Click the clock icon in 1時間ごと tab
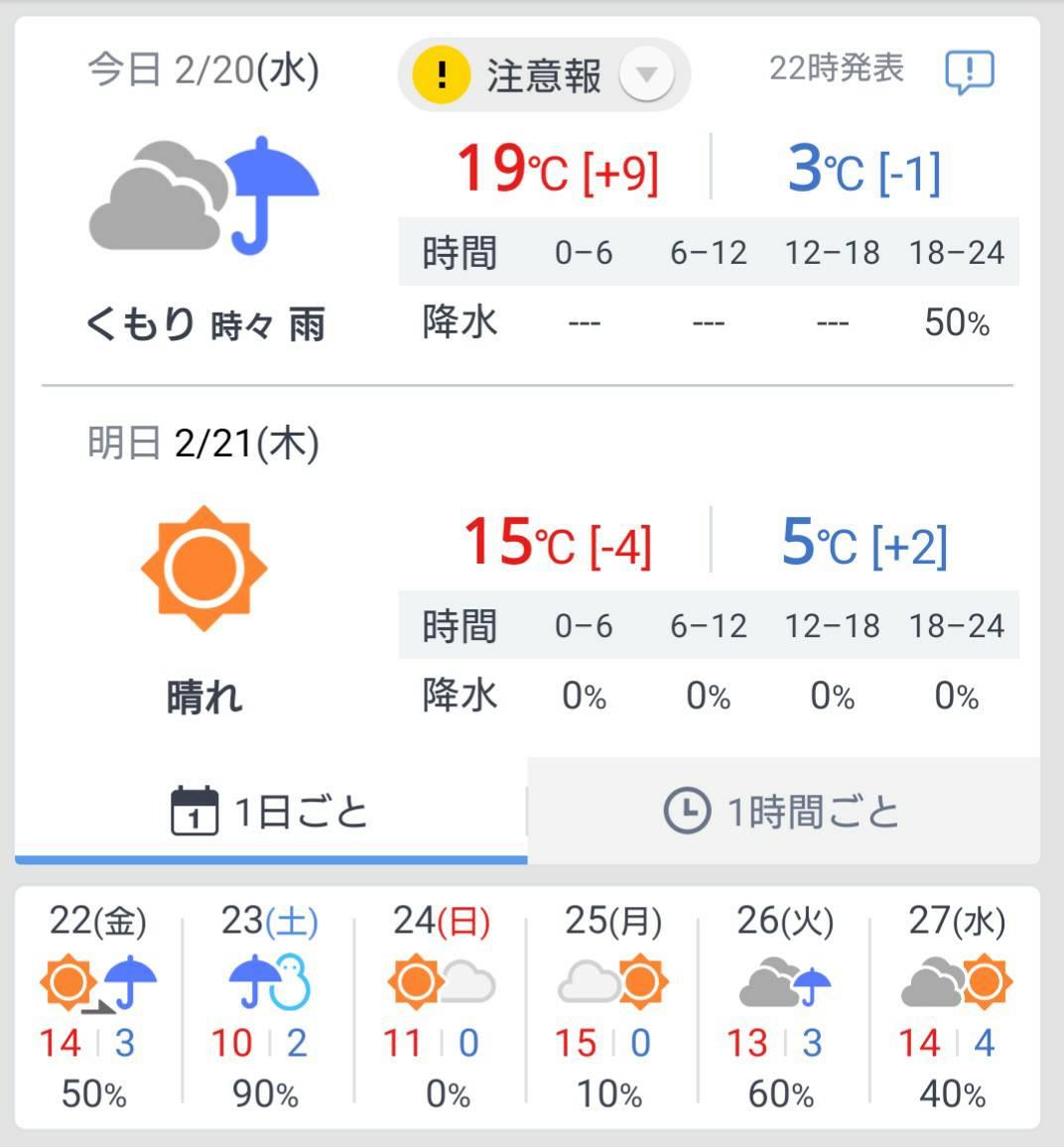The image size is (1064, 1147). coord(687,811)
